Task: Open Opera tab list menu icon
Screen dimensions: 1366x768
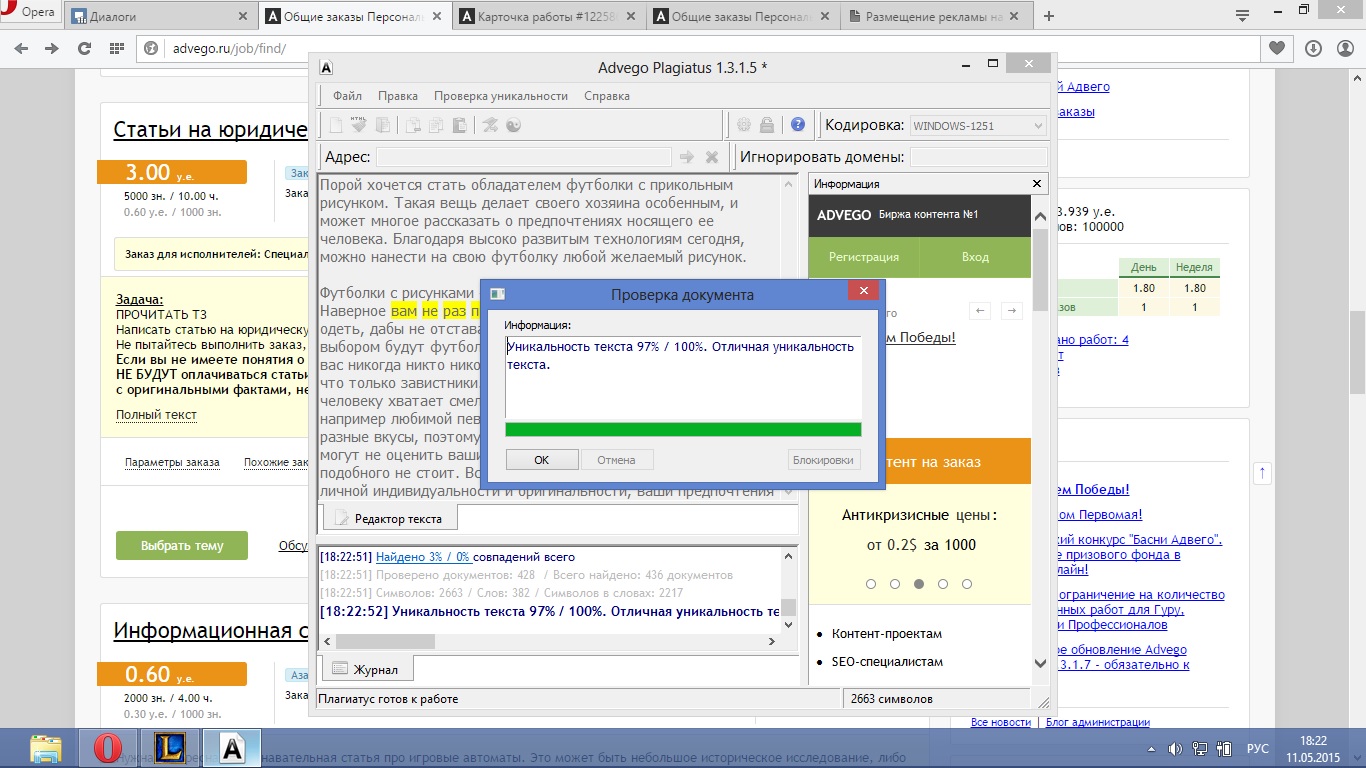Action: [x=1243, y=17]
